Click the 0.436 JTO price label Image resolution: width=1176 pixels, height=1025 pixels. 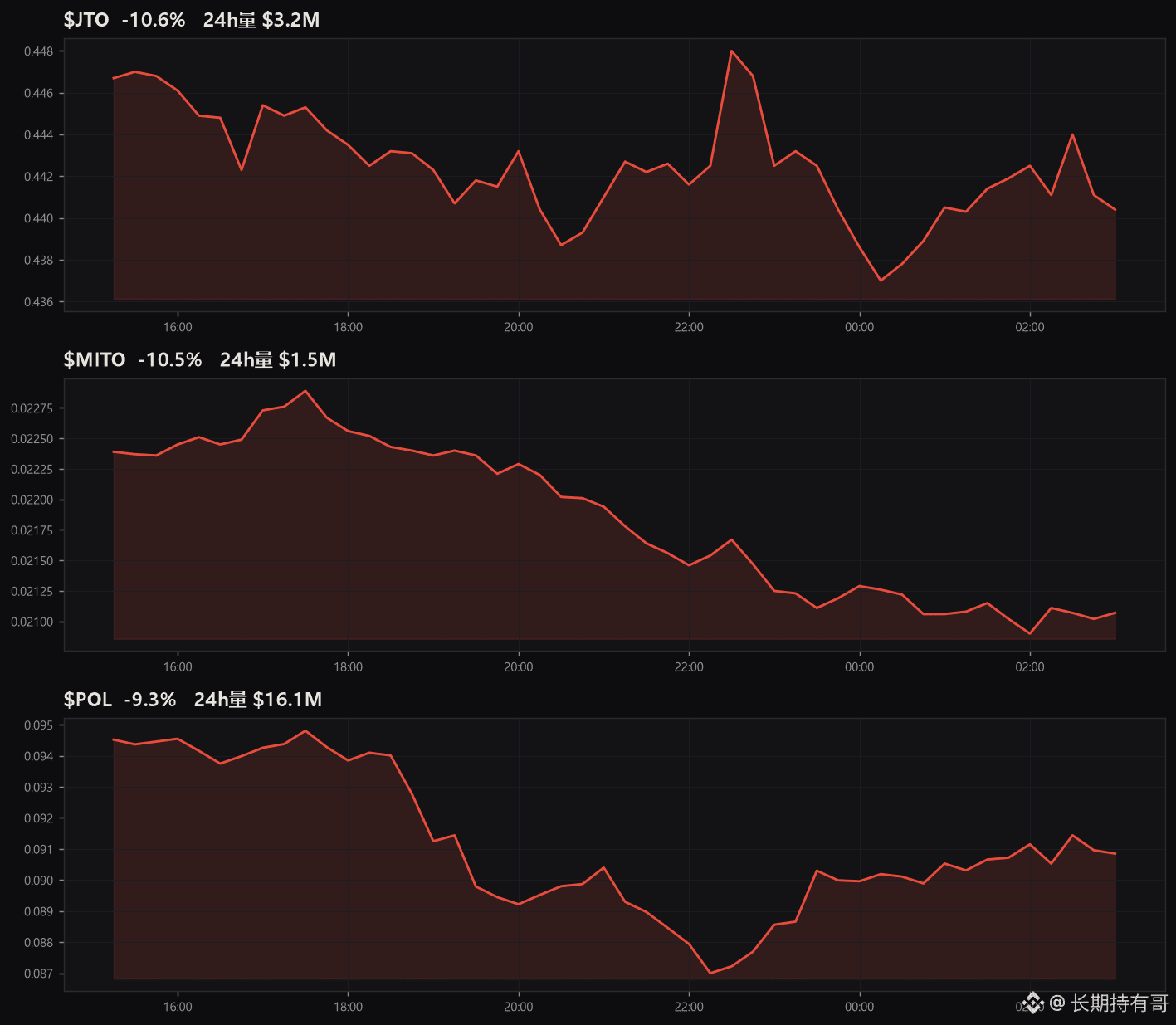coord(38,302)
